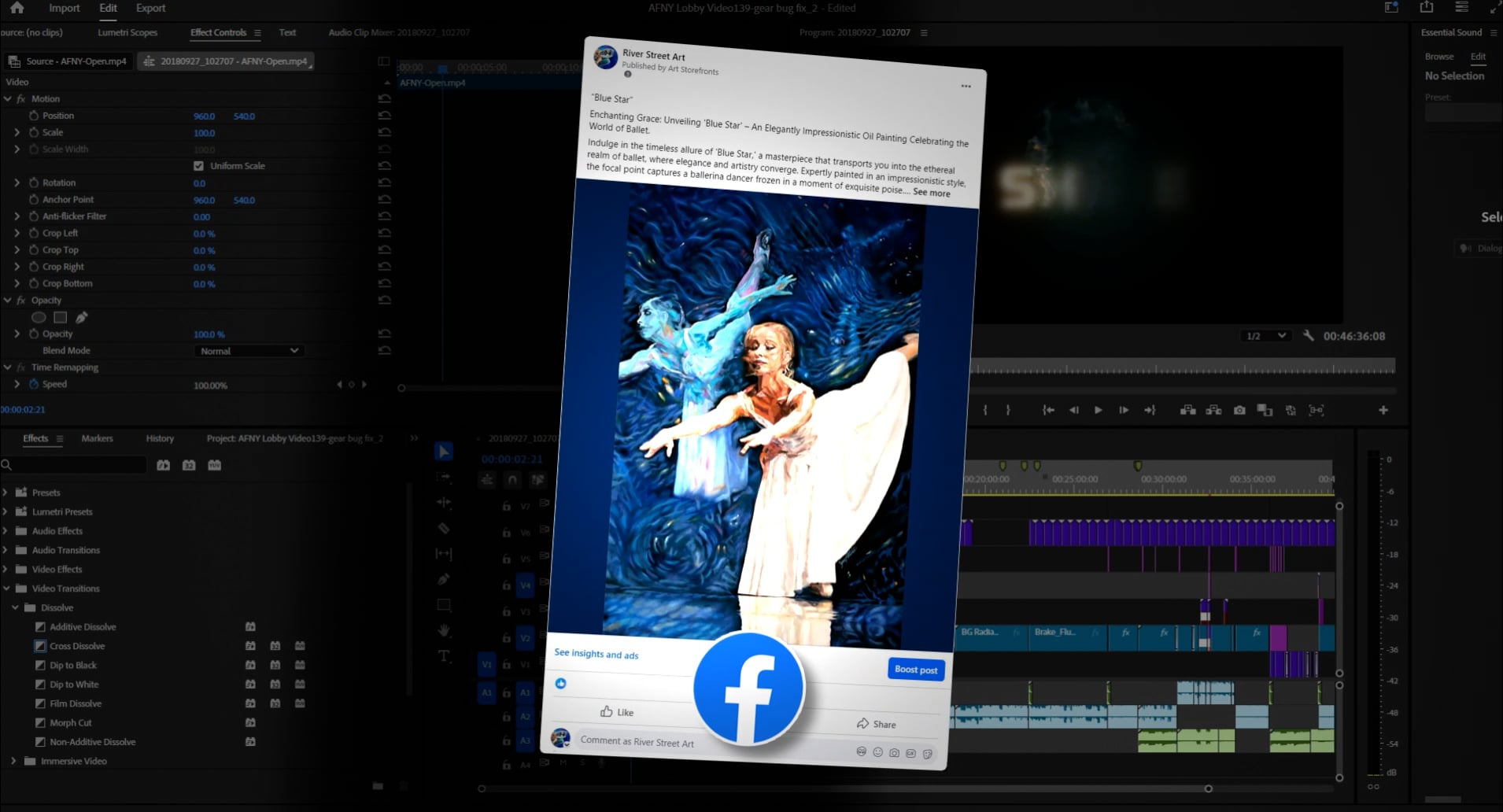Open the playback resolution 1/2 dropdown
Viewport: 1503px width, 812px height.
click(x=1265, y=336)
